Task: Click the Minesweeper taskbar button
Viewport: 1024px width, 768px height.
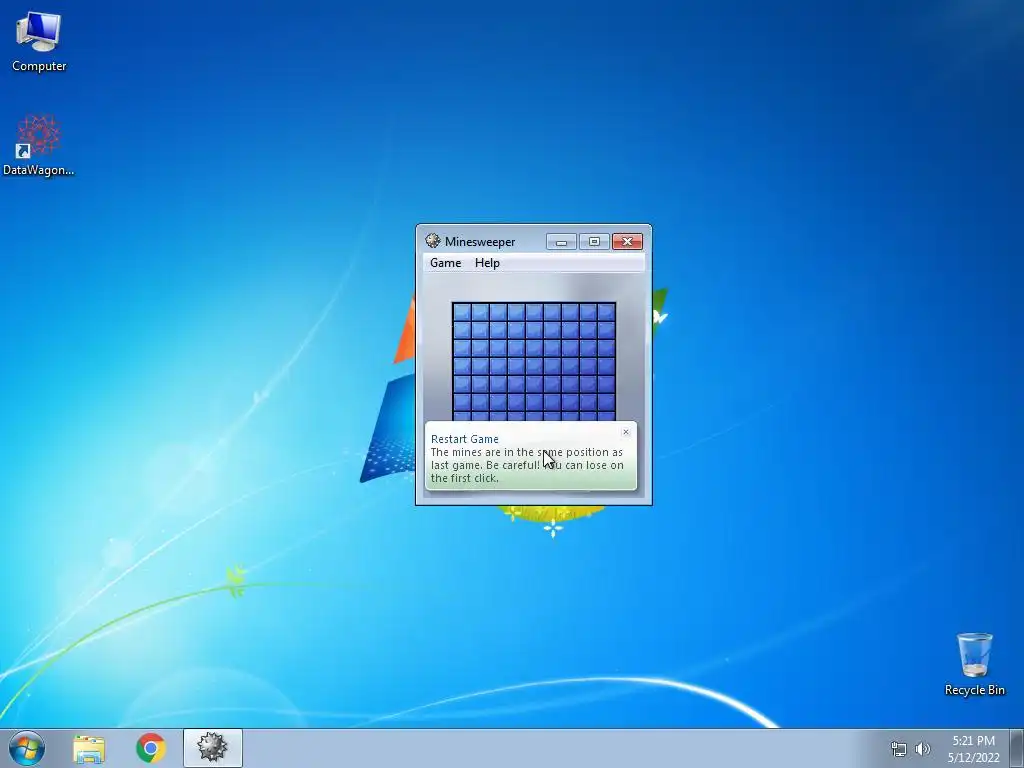Action: pyautogui.click(x=213, y=748)
